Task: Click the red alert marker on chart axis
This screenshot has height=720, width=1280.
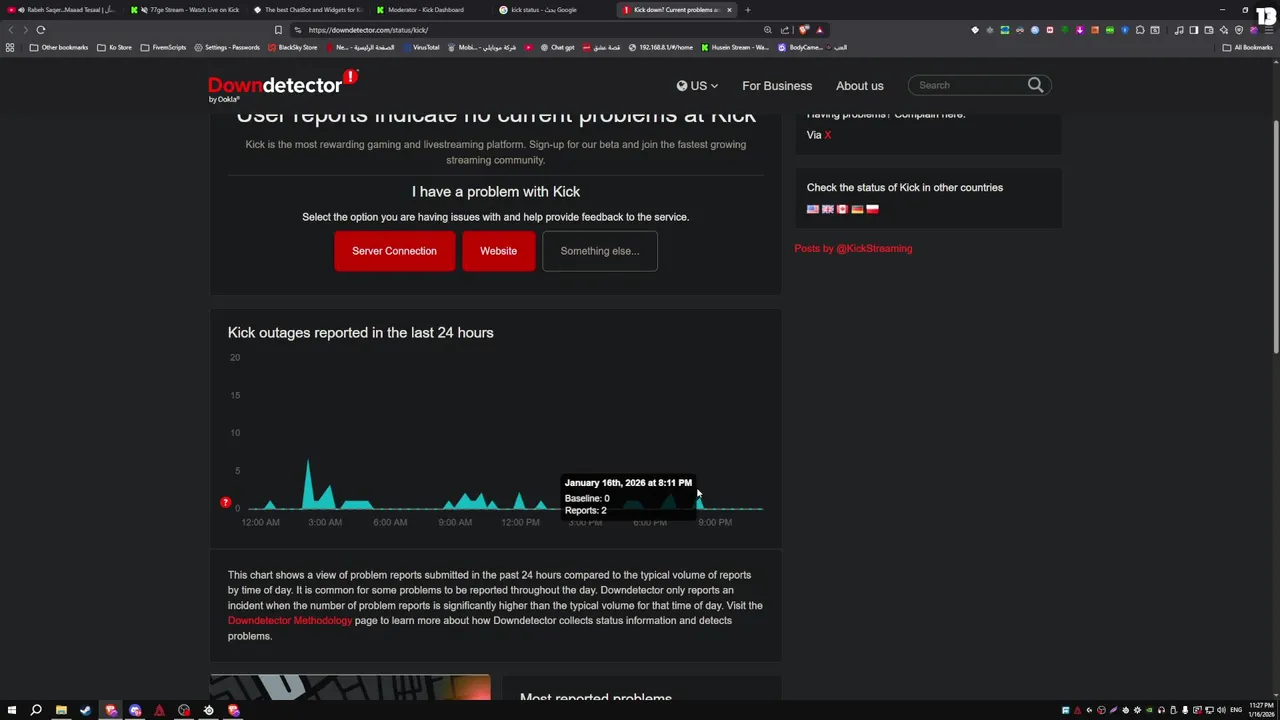Action: [x=225, y=502]
